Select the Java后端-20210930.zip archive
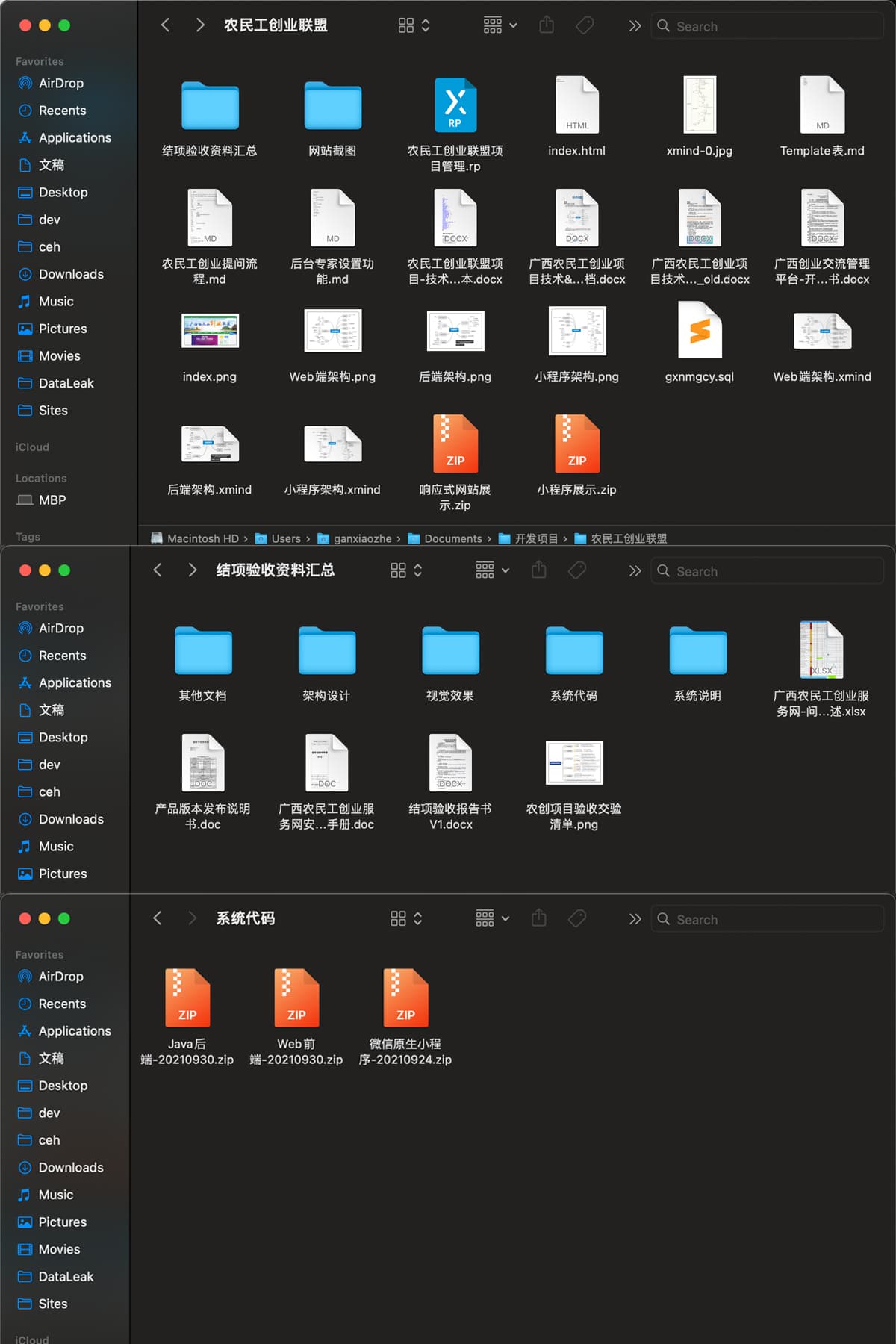This screenshot has width=896, height=1344. click(187, 999)
